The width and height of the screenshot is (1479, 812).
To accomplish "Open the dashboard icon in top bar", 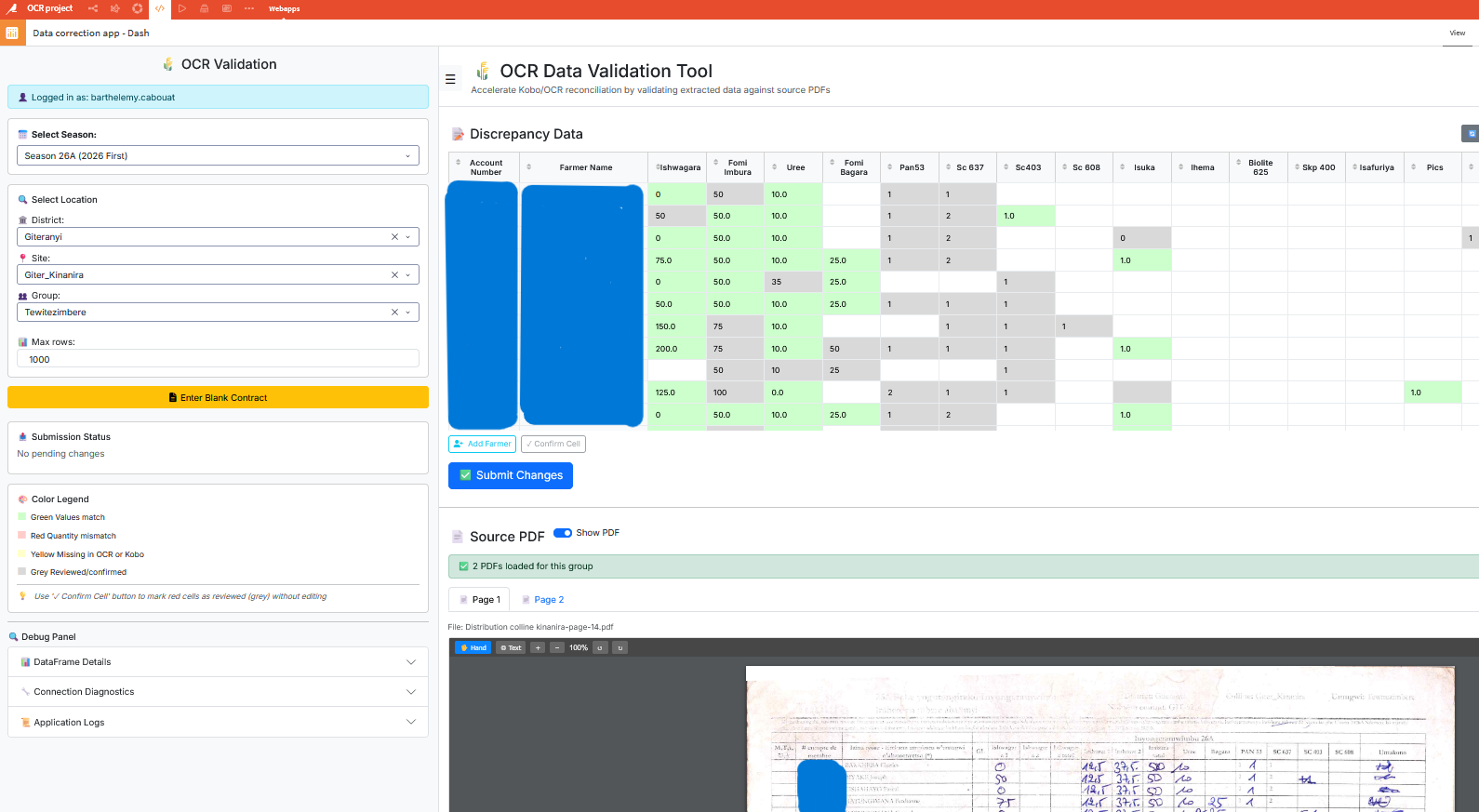I will pos(227,8).
